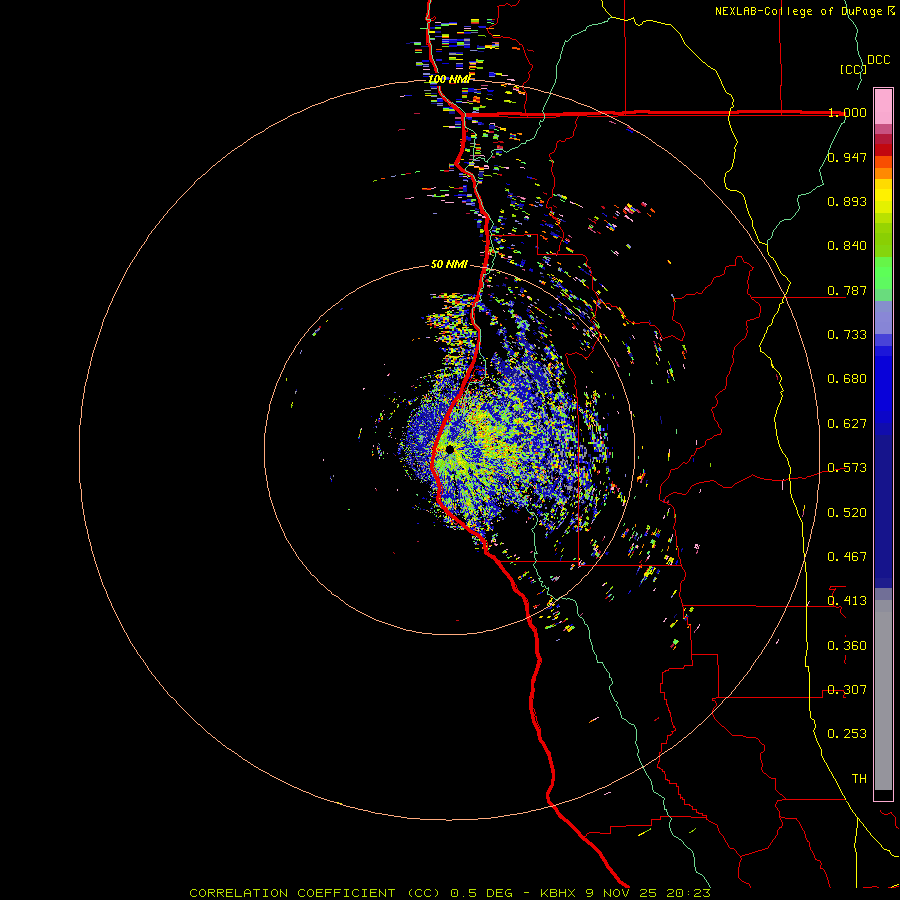This screenshot has height=900, width=900.
Task: Select the 0.627 scale value
Action: pos(847,424)
